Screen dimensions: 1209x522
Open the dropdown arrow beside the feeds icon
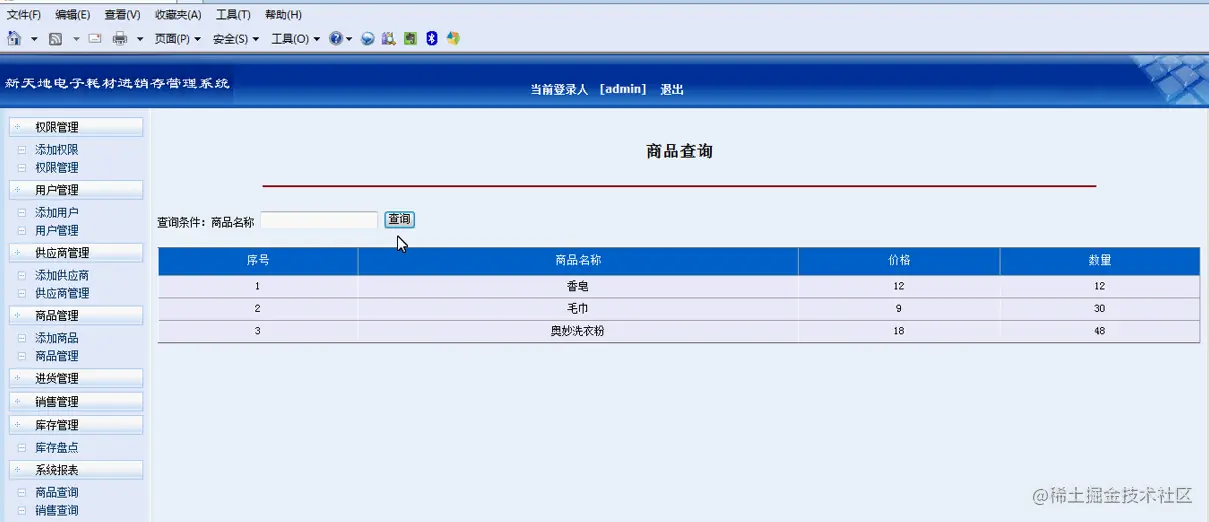76,40
